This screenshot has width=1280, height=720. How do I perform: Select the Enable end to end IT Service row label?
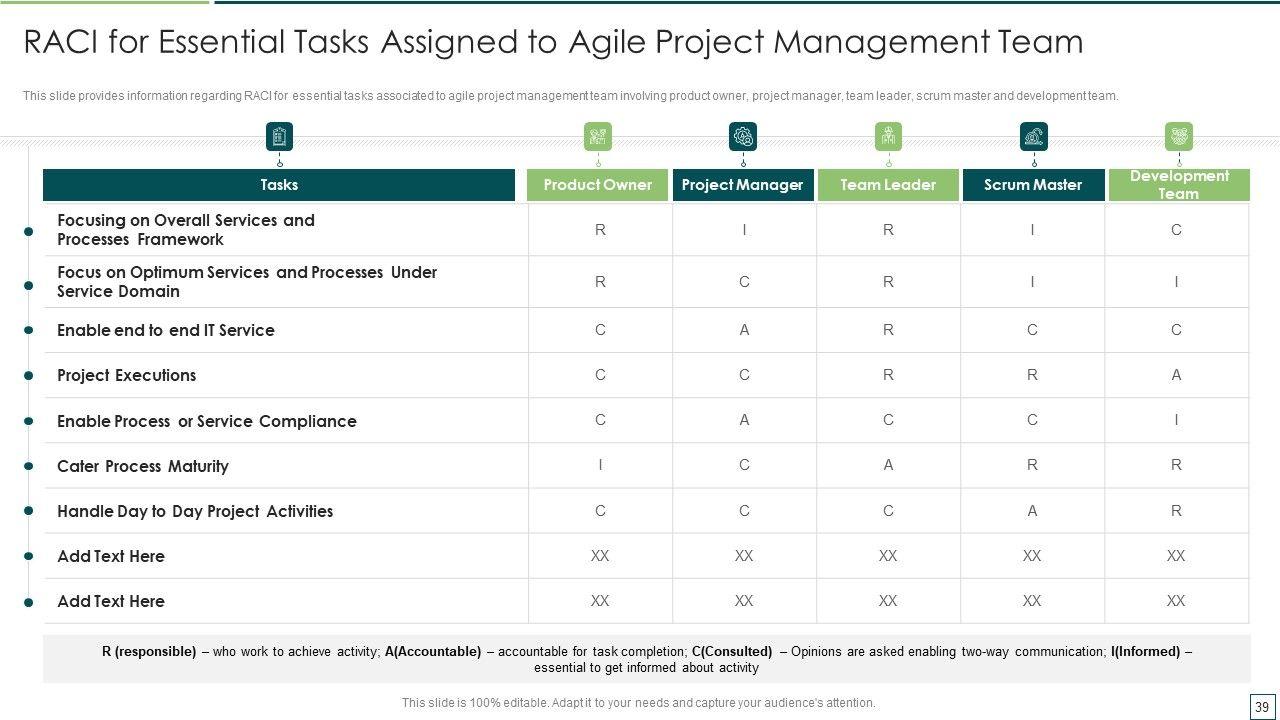tap(166, 330)
